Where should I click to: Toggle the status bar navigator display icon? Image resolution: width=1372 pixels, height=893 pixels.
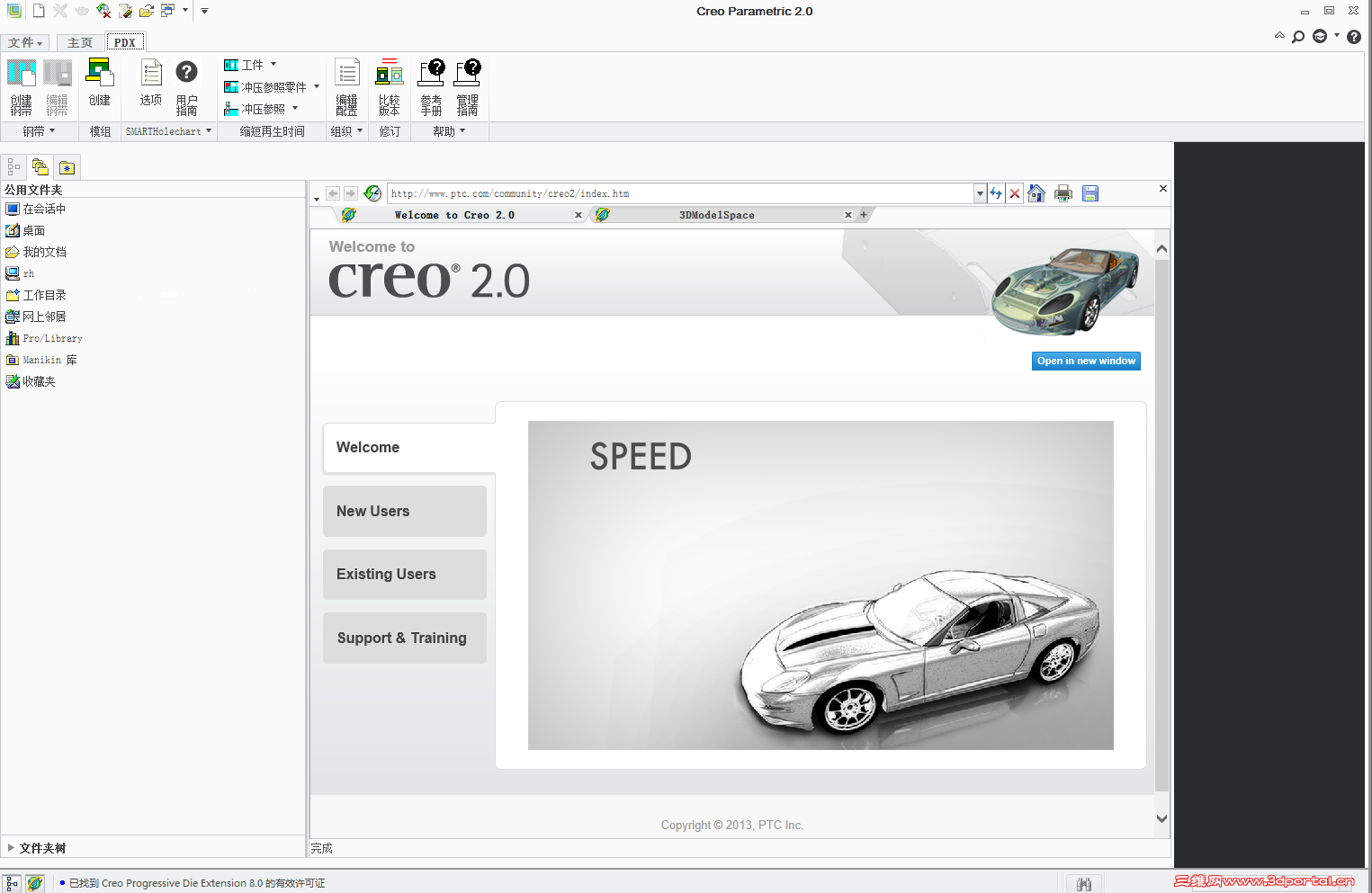[x=12, y=883]
